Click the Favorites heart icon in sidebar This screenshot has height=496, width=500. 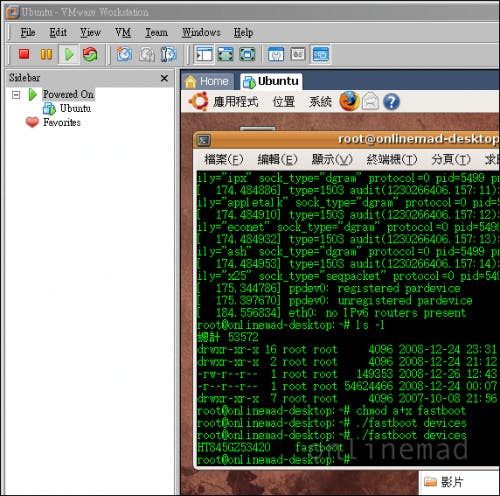(x=32, y=122)
